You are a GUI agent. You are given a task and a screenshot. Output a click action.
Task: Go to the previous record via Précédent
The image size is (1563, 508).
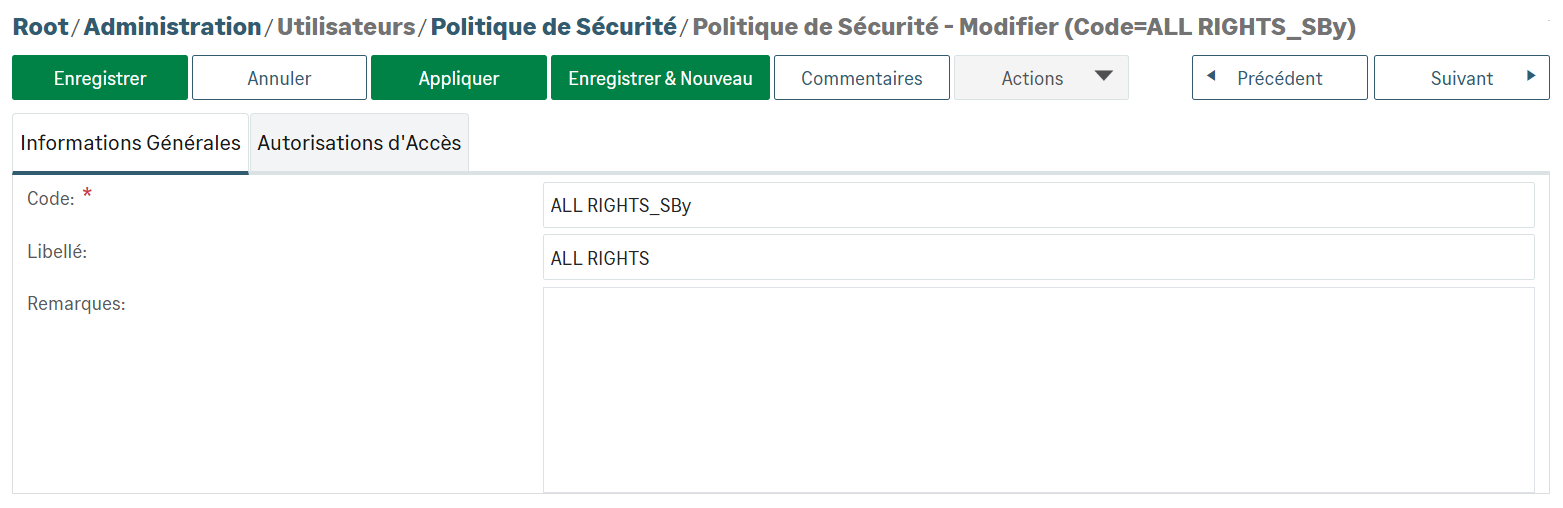(1279, 78)
